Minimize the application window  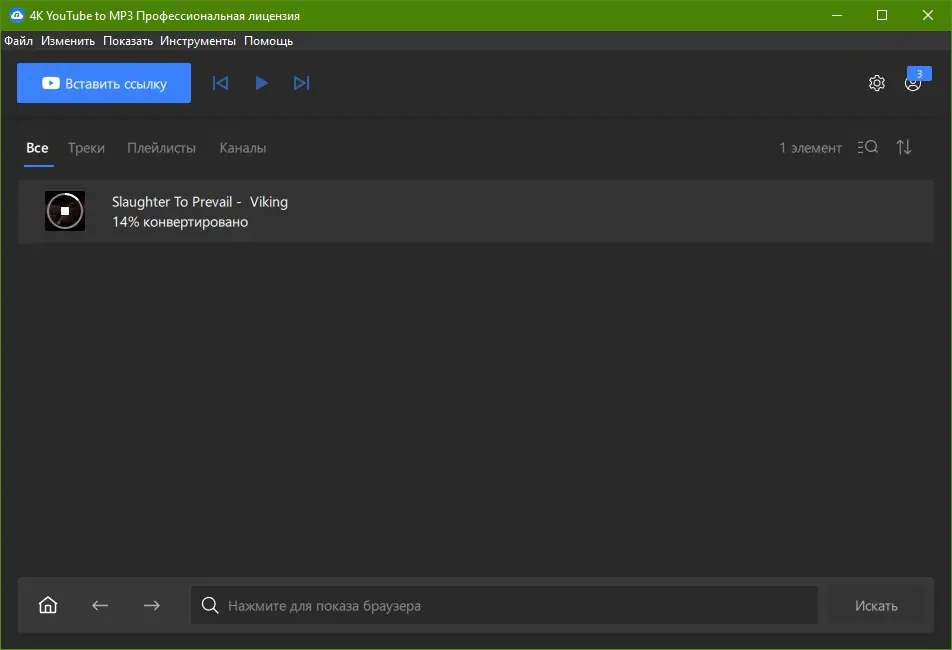[837, 15]
